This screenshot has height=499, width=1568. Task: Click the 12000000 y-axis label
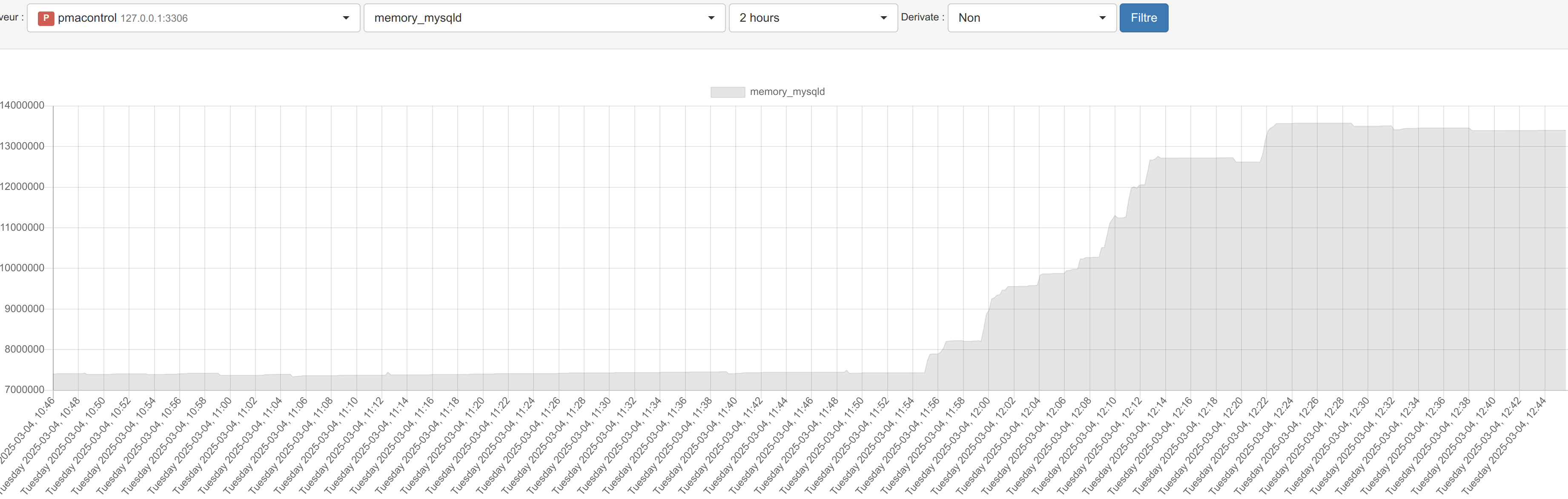click(23, 187)
